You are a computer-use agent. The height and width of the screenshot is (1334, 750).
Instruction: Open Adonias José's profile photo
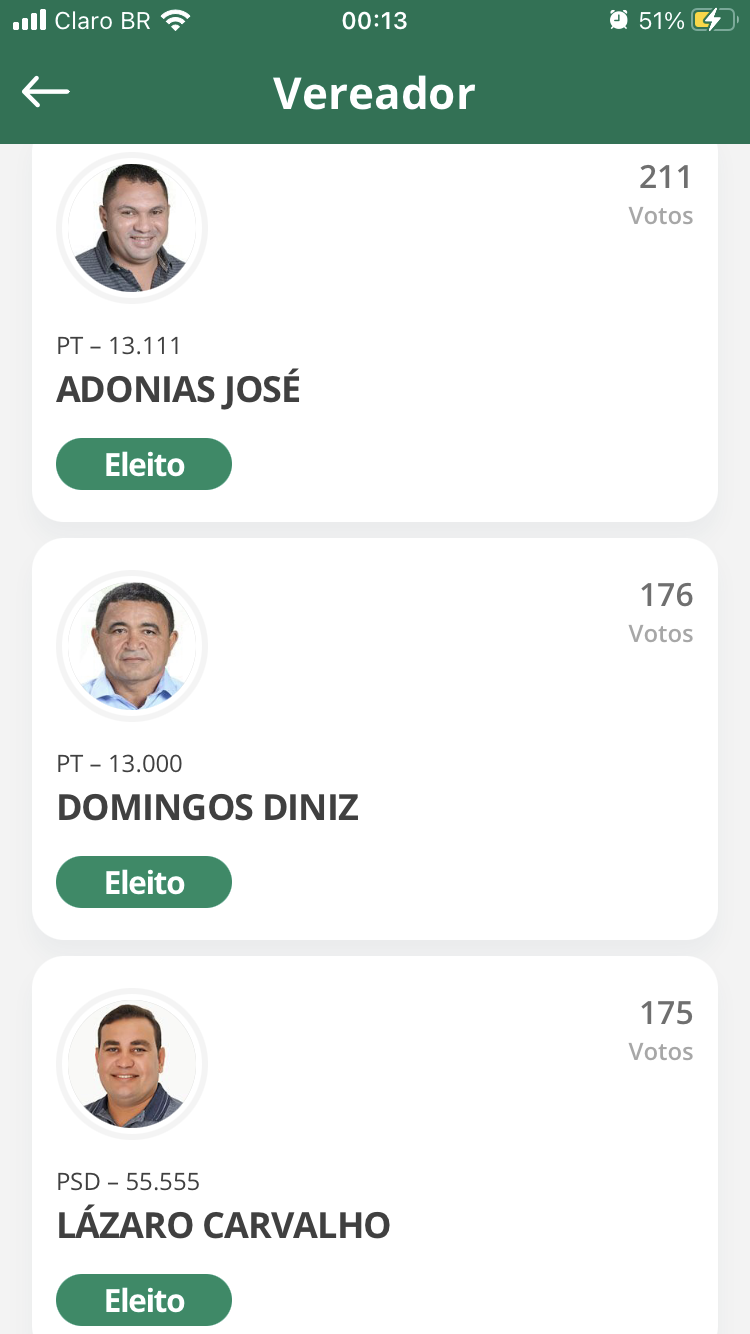point(132,228)
